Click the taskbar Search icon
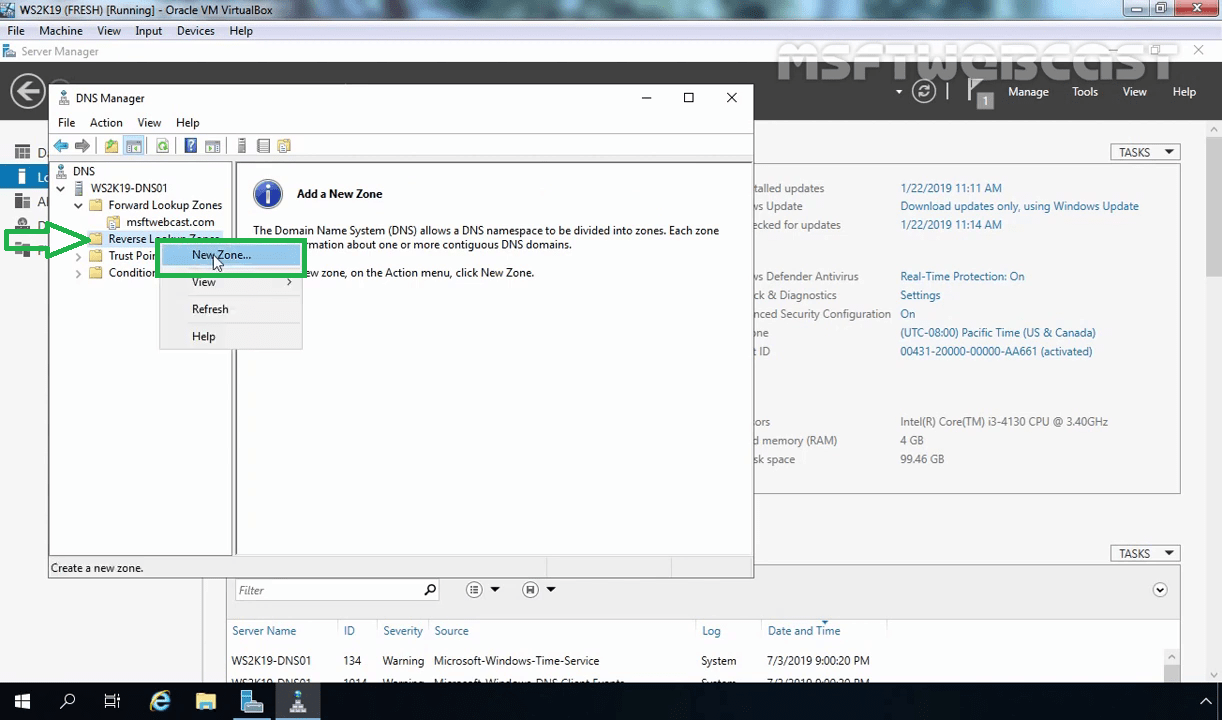The image size is (1222, 720). tap(68, 702)
